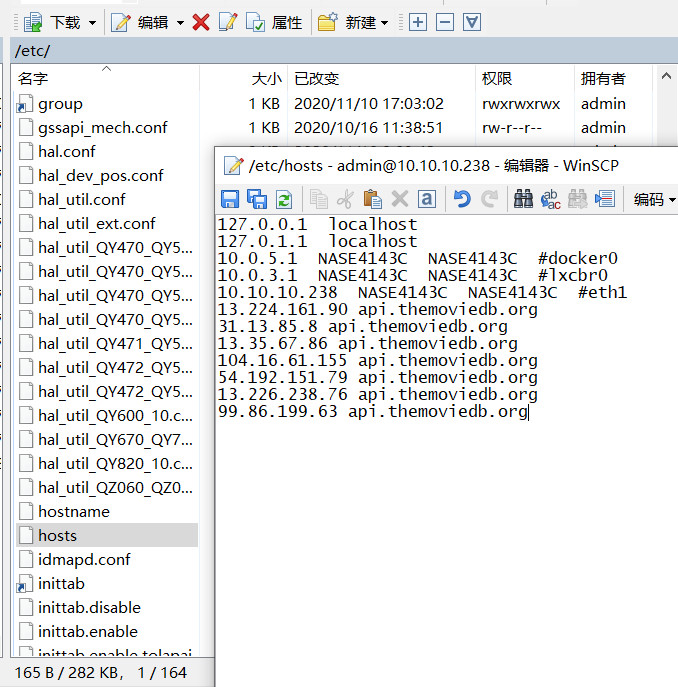Click the New (新建) folder button

tap(346, 22)
